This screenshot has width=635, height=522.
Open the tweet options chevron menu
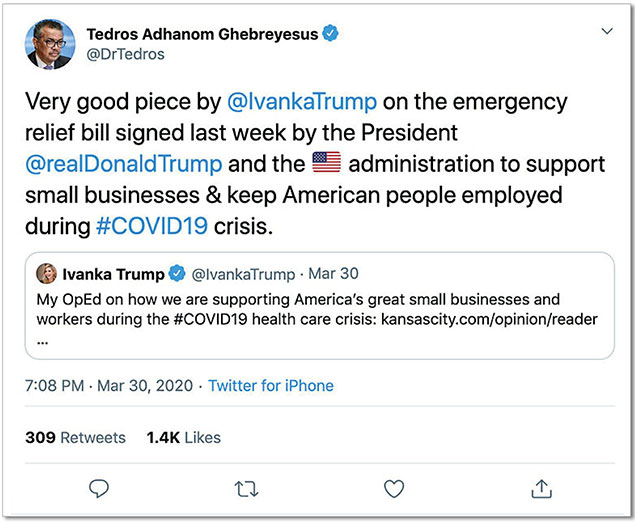(x=606, y=32)
